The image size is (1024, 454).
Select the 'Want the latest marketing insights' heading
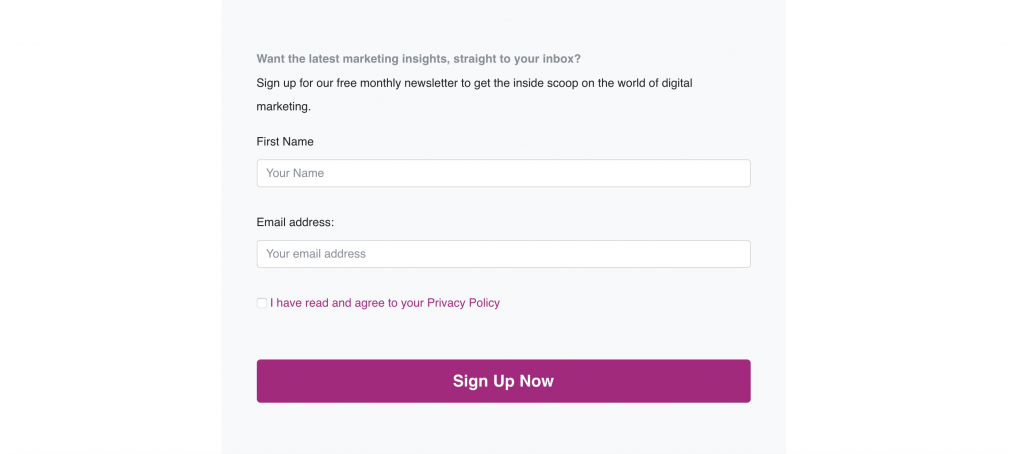(x=419, y=59)
